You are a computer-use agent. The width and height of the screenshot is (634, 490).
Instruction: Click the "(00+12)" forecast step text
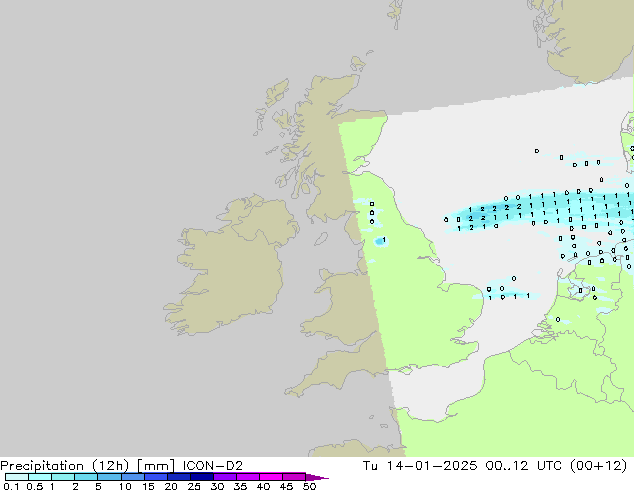(598, 466)
